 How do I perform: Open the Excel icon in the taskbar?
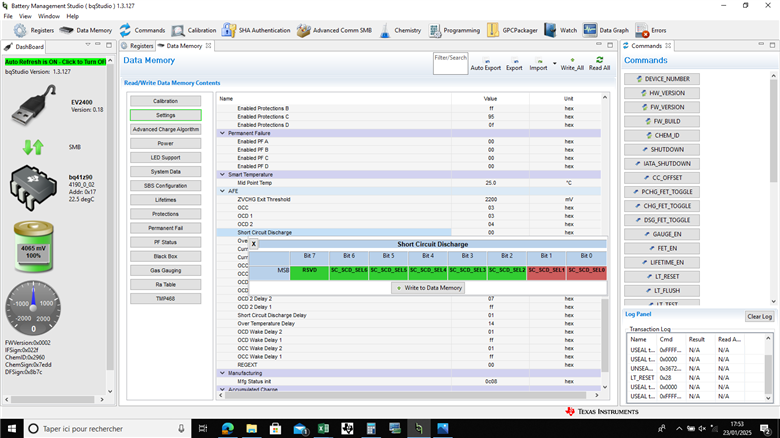(323, 428)
